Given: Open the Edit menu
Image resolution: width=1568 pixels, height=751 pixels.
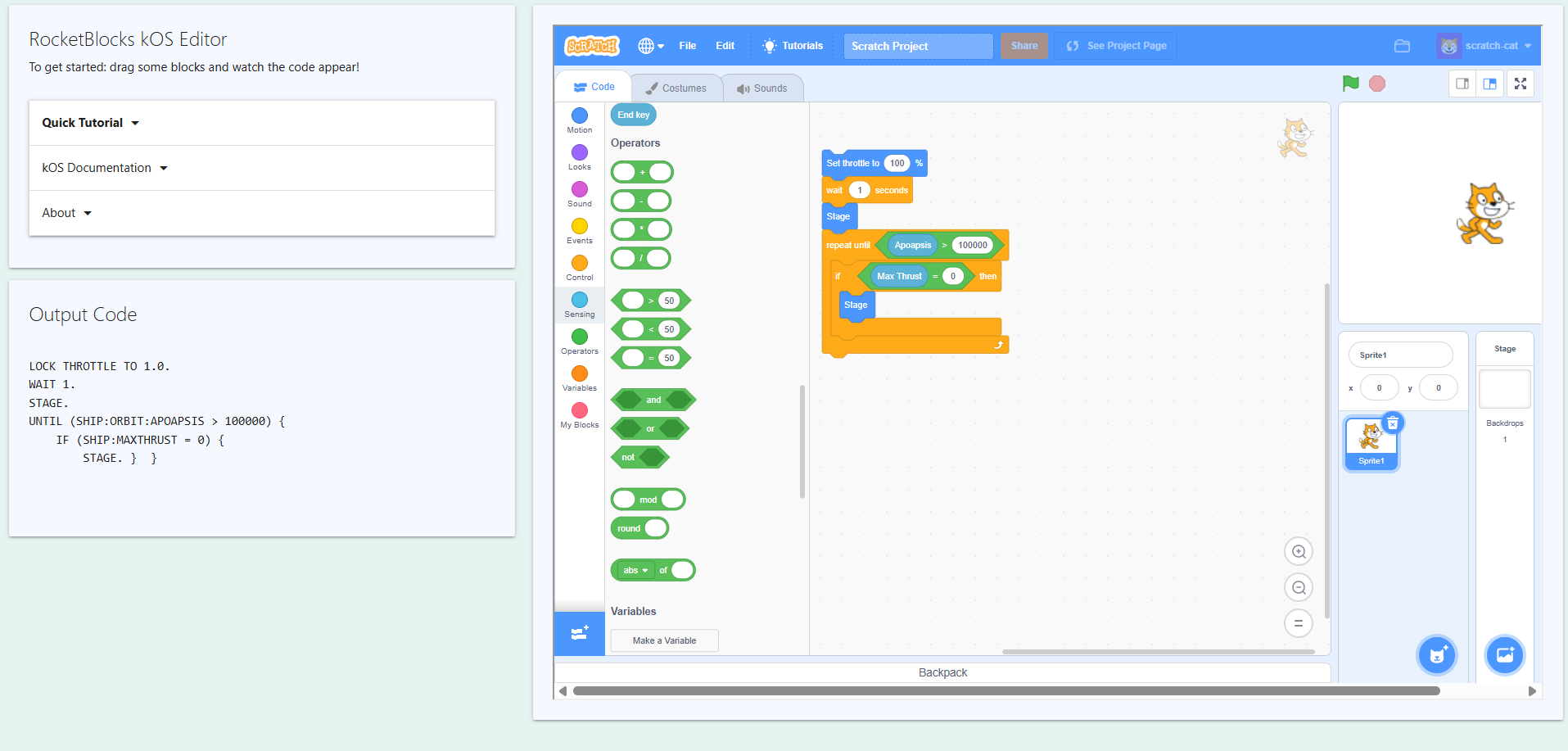Looking at the screenshot, I should click(x=725, y=46).
